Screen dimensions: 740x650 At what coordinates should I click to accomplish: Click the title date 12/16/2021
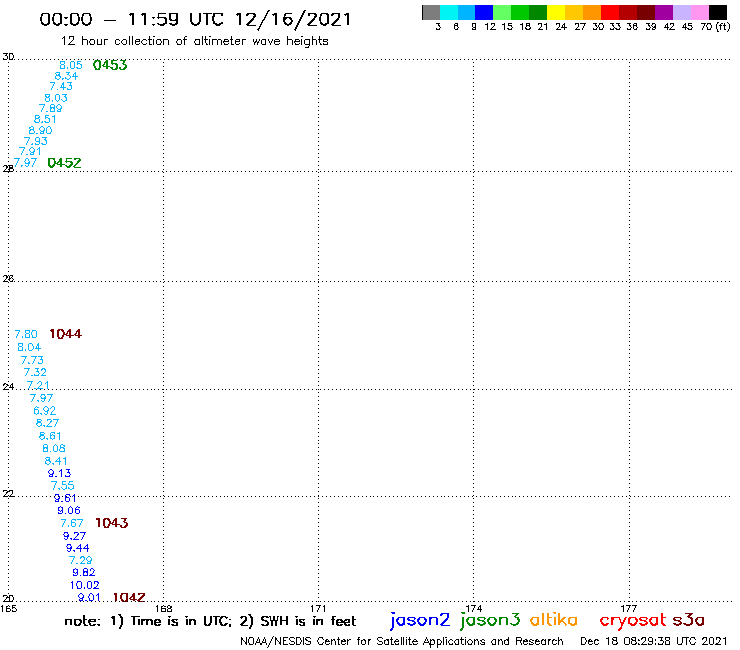coord(293,19)
